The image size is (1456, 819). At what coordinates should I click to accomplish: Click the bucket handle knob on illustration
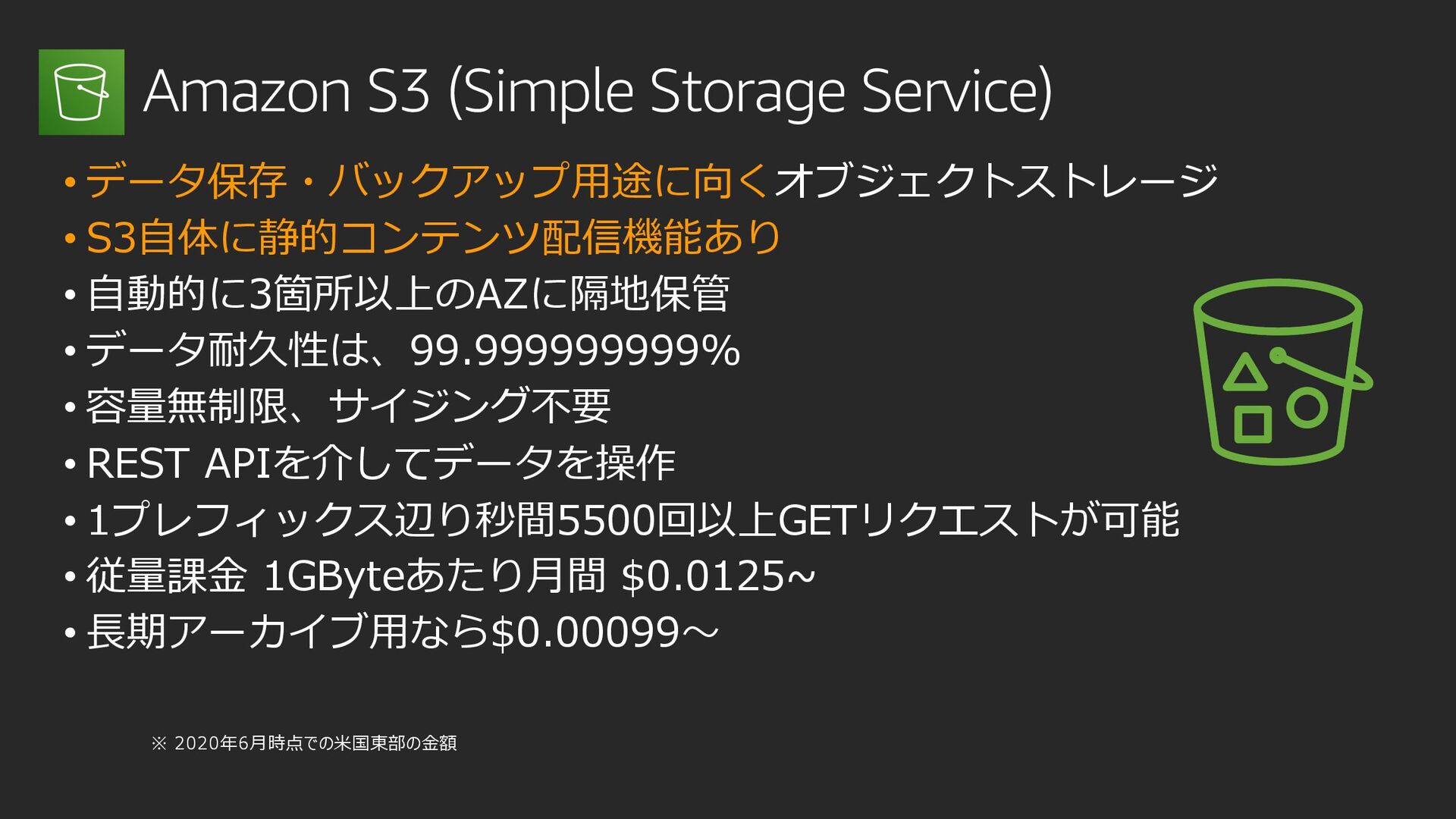[1277, 355]
